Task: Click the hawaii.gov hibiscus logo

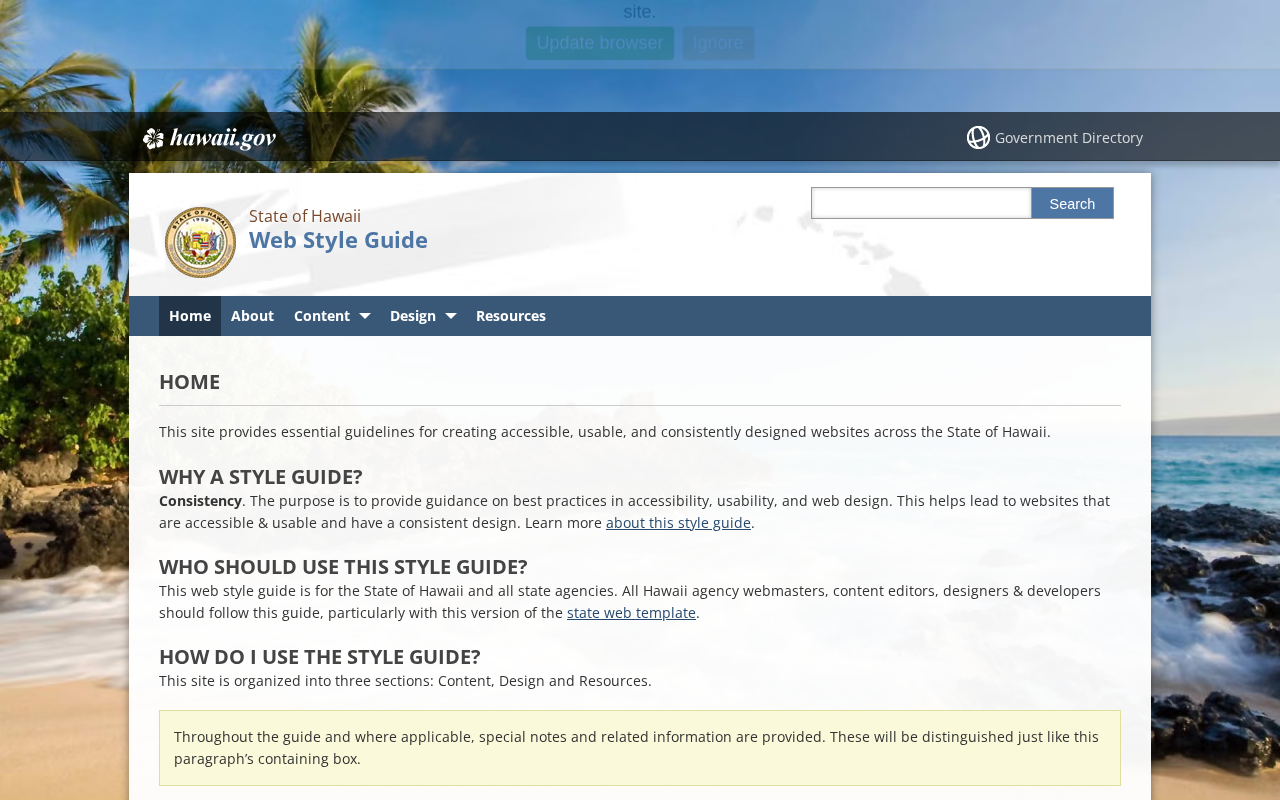Action: tap(209, 138)
